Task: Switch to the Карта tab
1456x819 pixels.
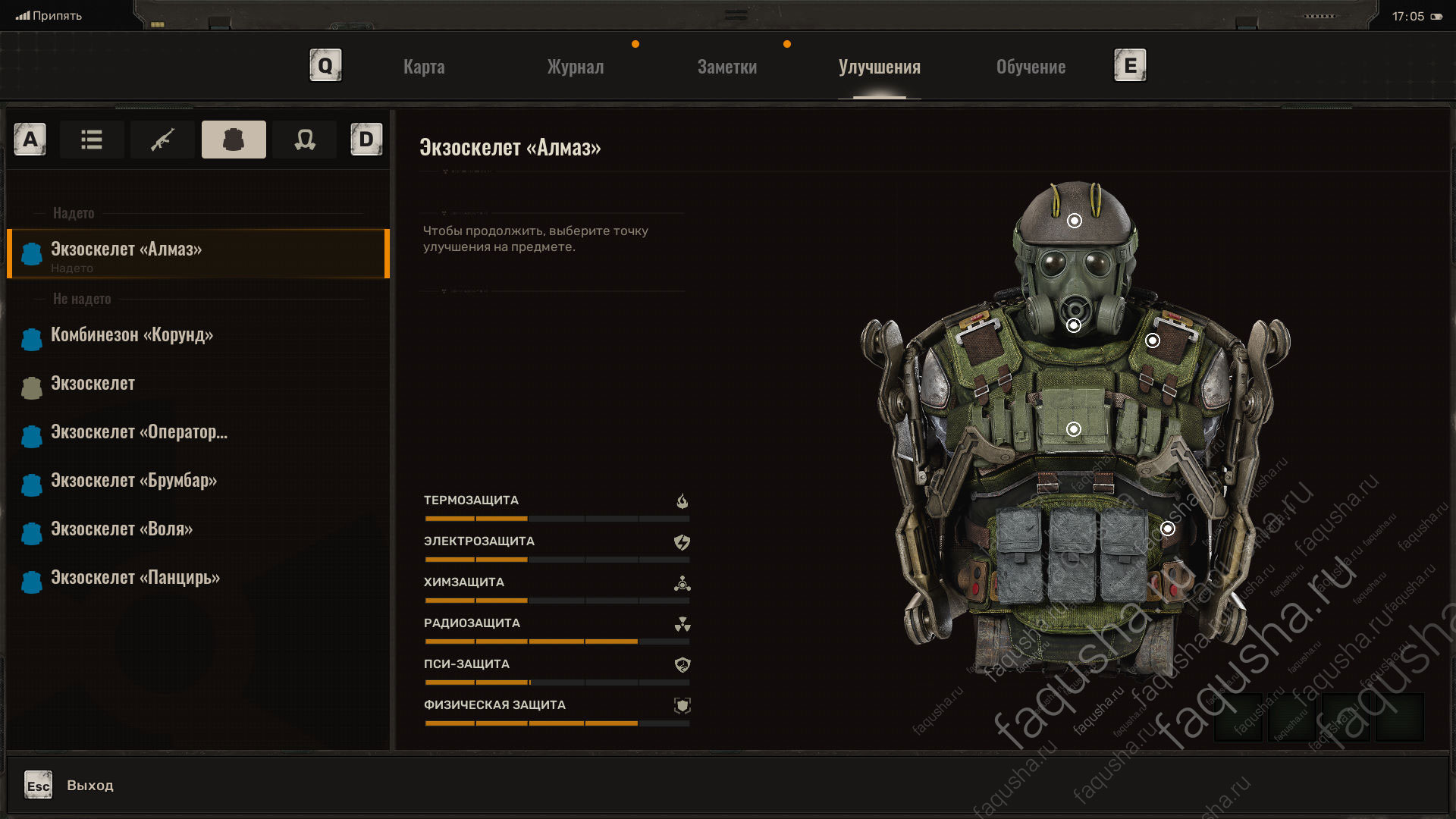Action: point(424,67)
